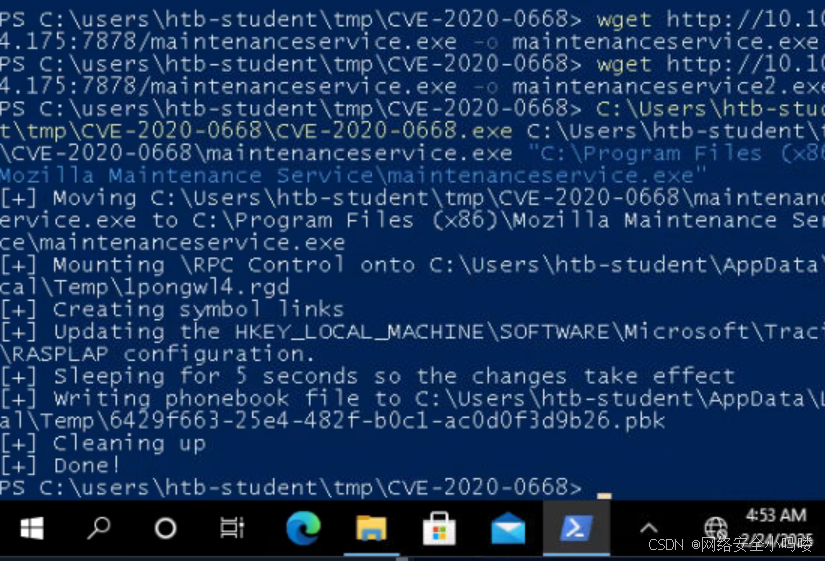Click 'Writing phonebook file' output line
825x561 pixels.
pos(412,399)
